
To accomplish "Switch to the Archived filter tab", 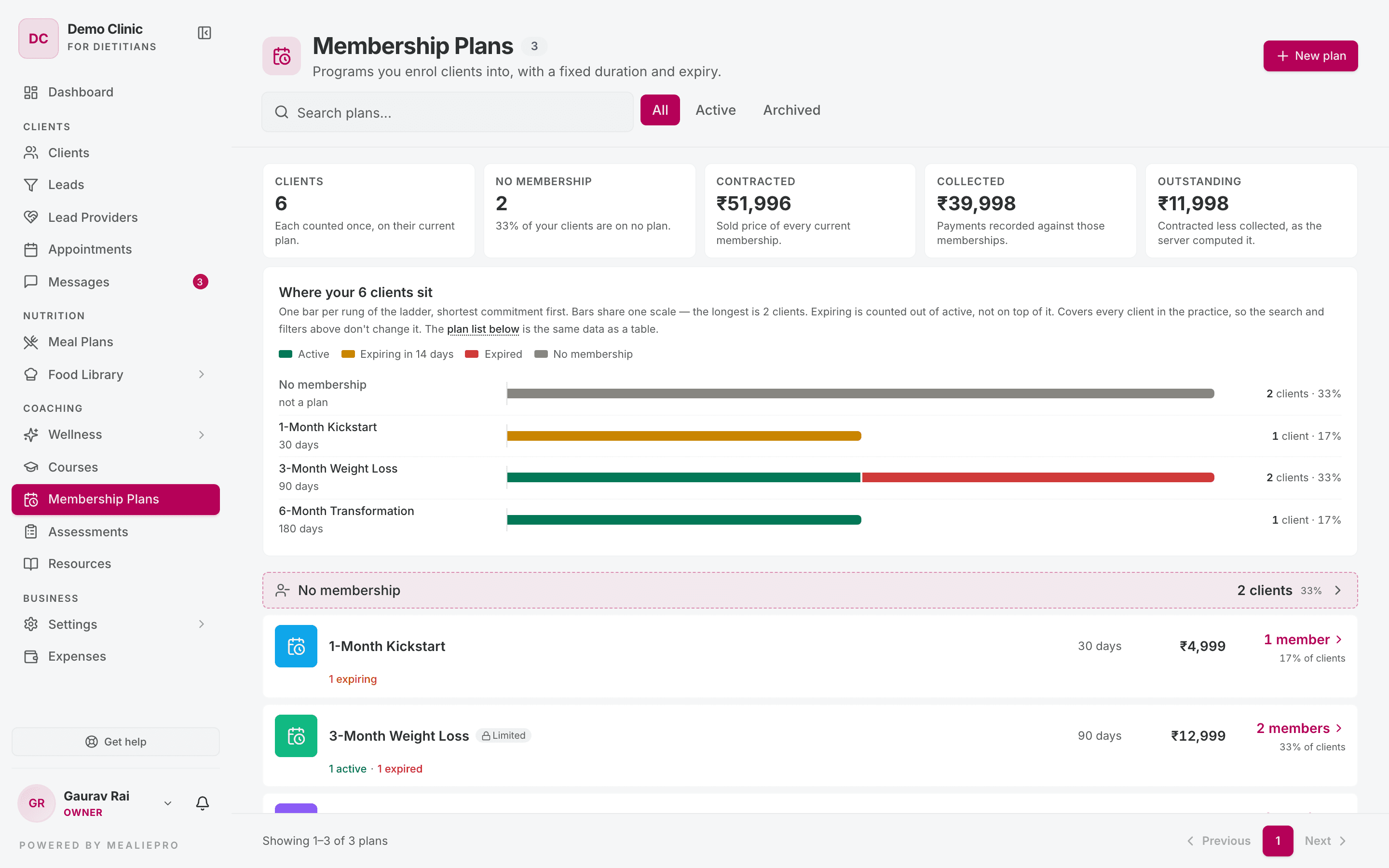I will point(791,109).
